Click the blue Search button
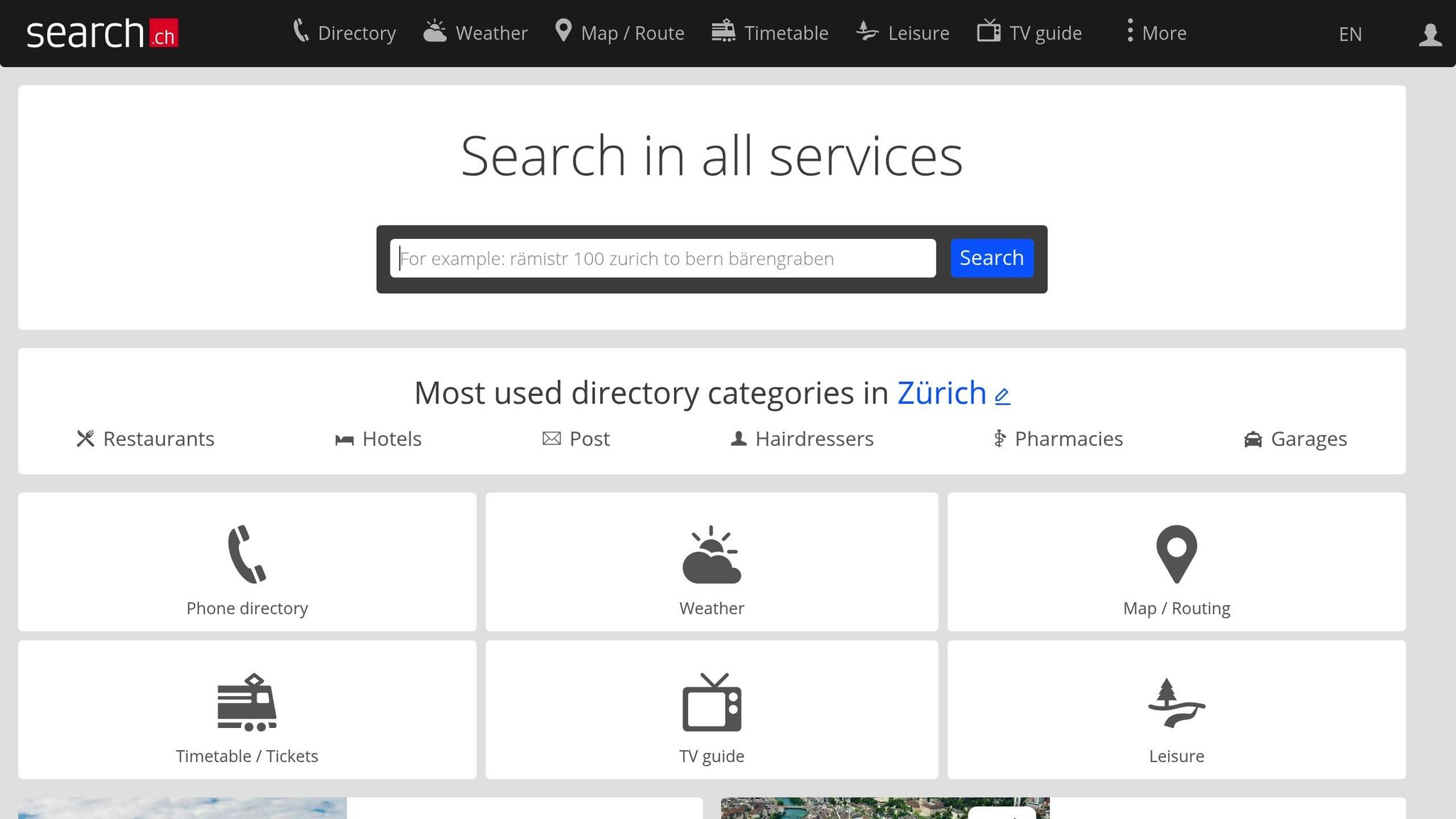 coord(991,258)
